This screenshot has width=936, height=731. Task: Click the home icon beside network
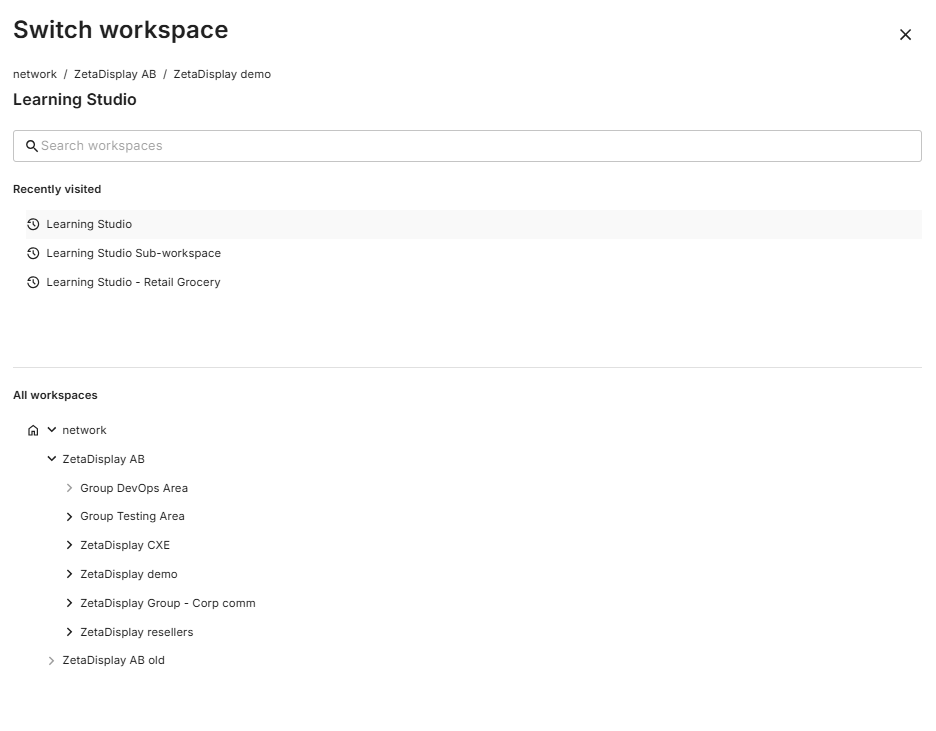[x=33, y=430]
